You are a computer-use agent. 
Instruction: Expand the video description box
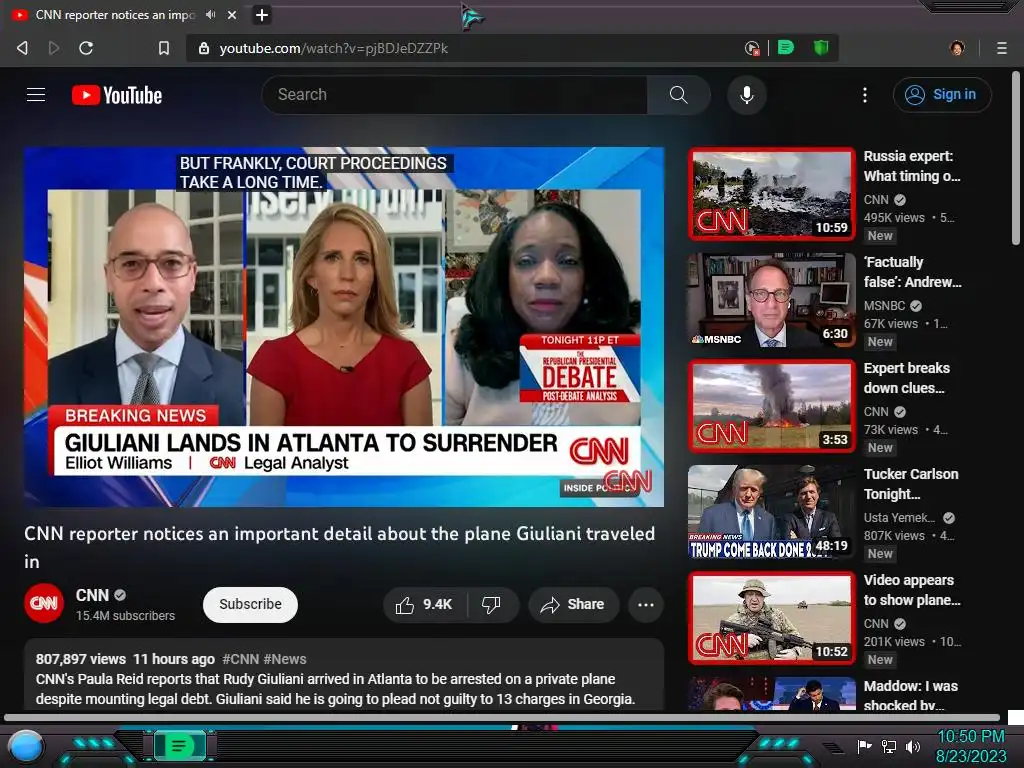[x=344, y=676]
